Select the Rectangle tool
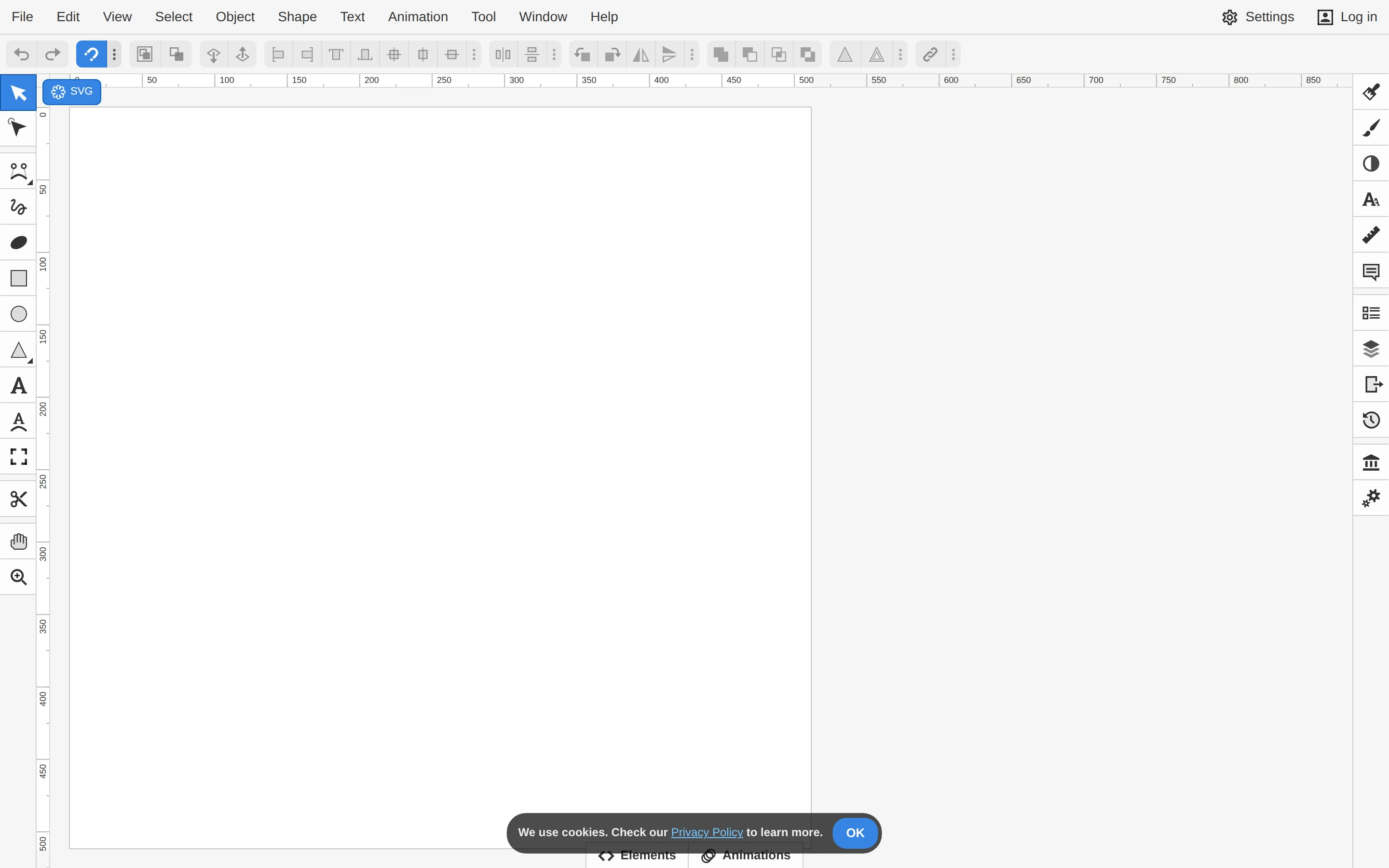Viewport: 1389px width, 868px height. 18,278
